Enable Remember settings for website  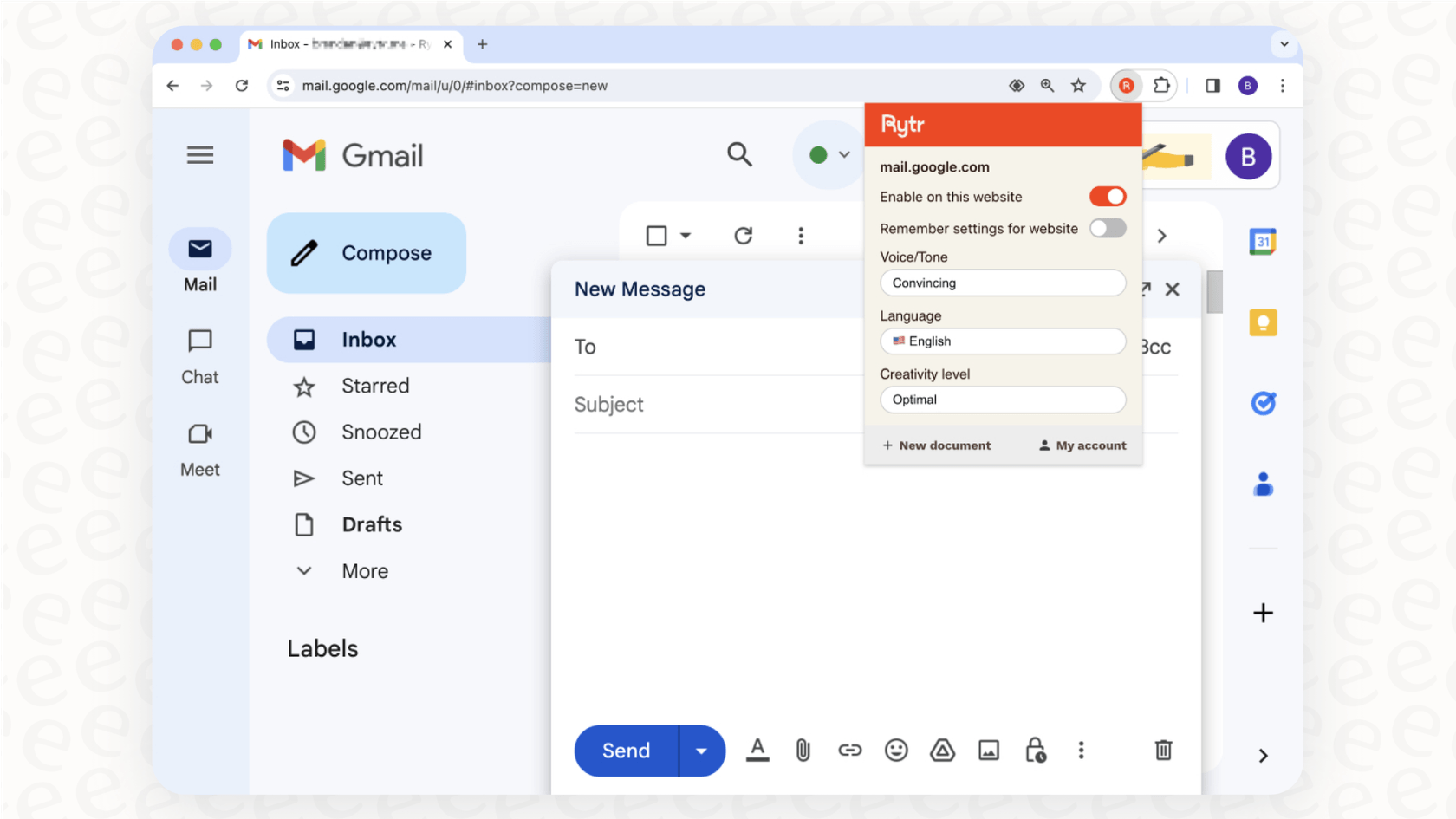coord(1107,228)
